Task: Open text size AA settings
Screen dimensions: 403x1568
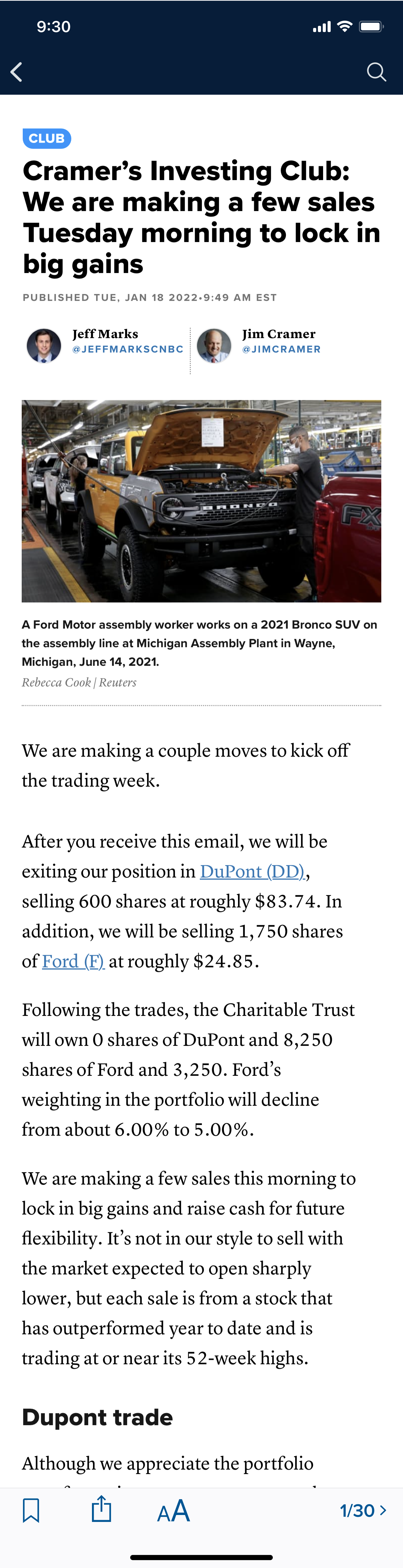Action: click(174, 1510)
